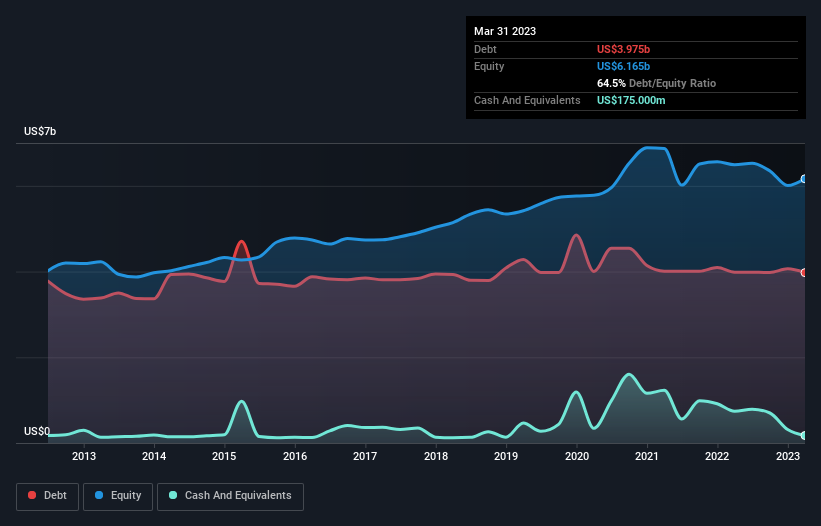Image resolution: width=821 pixels, height=526 pixels.
Task: Select the red Debt endpoint marker on chart
Action: click(804, 273)
